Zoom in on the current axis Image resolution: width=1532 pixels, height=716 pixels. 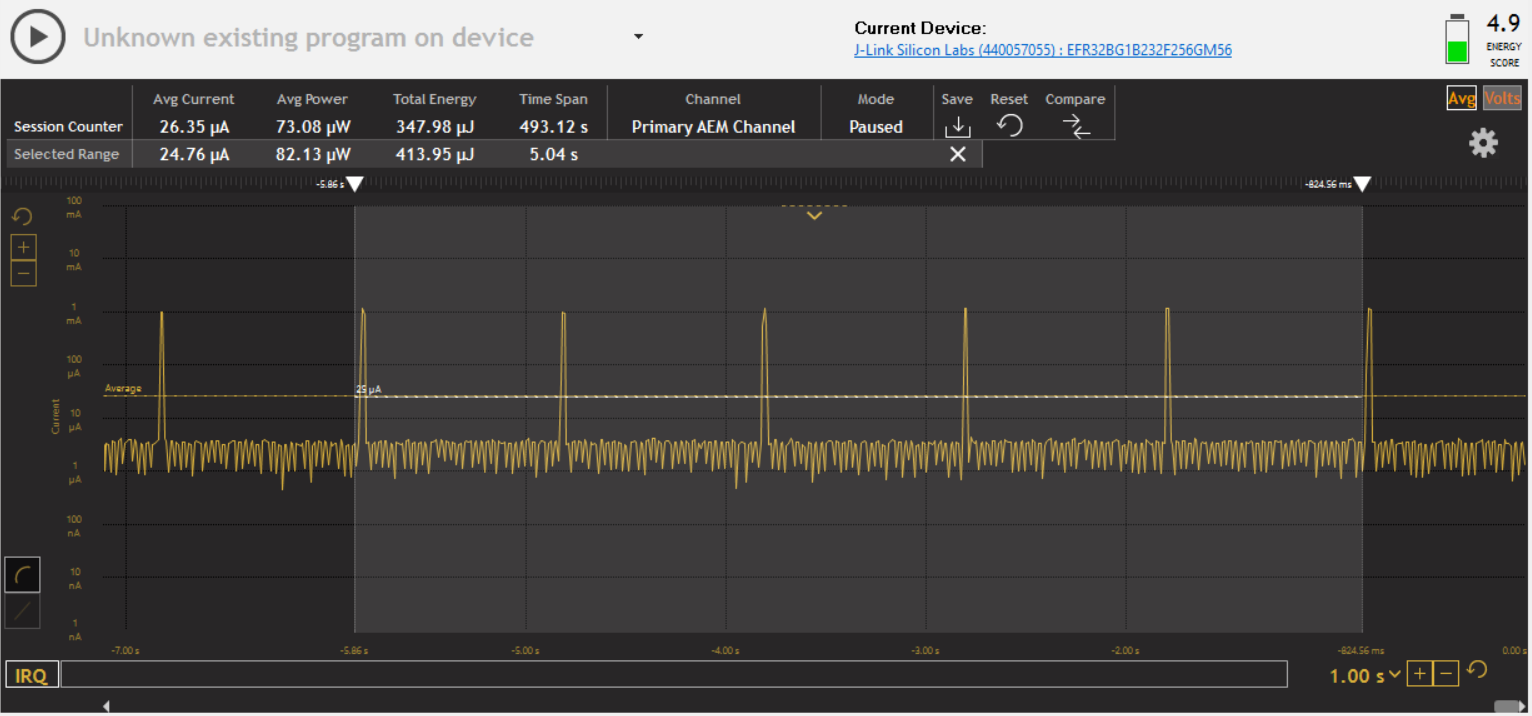pyautogui.click(x=23, y=246)
